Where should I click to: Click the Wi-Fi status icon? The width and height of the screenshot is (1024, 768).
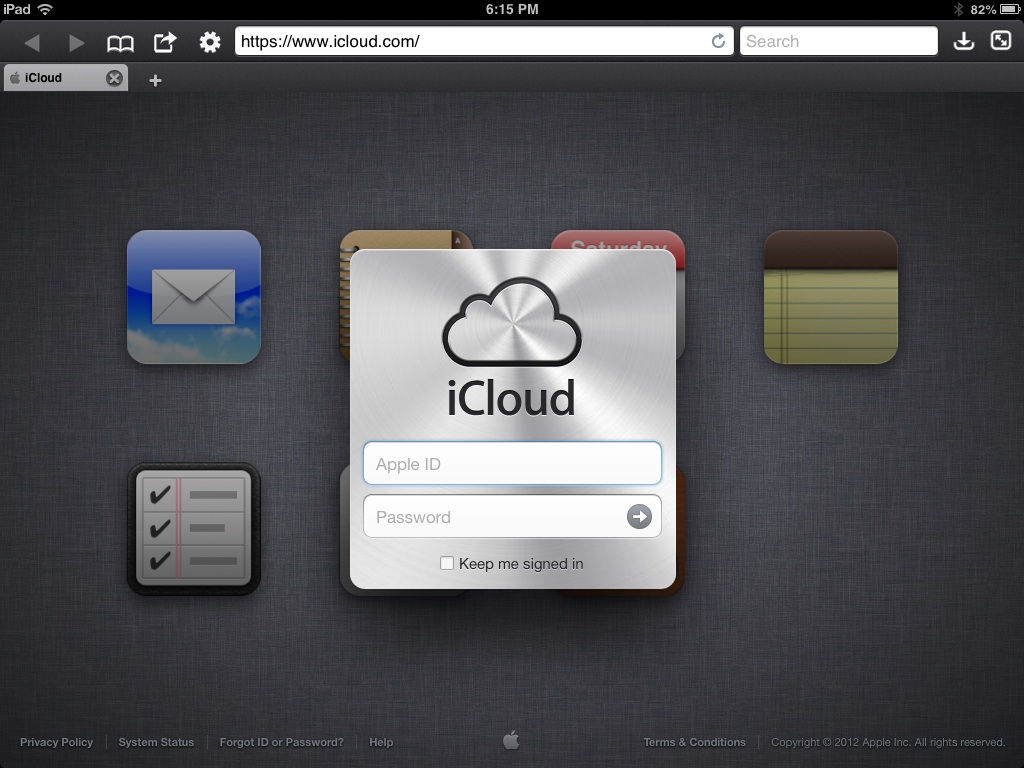click(x=45, y=9)
